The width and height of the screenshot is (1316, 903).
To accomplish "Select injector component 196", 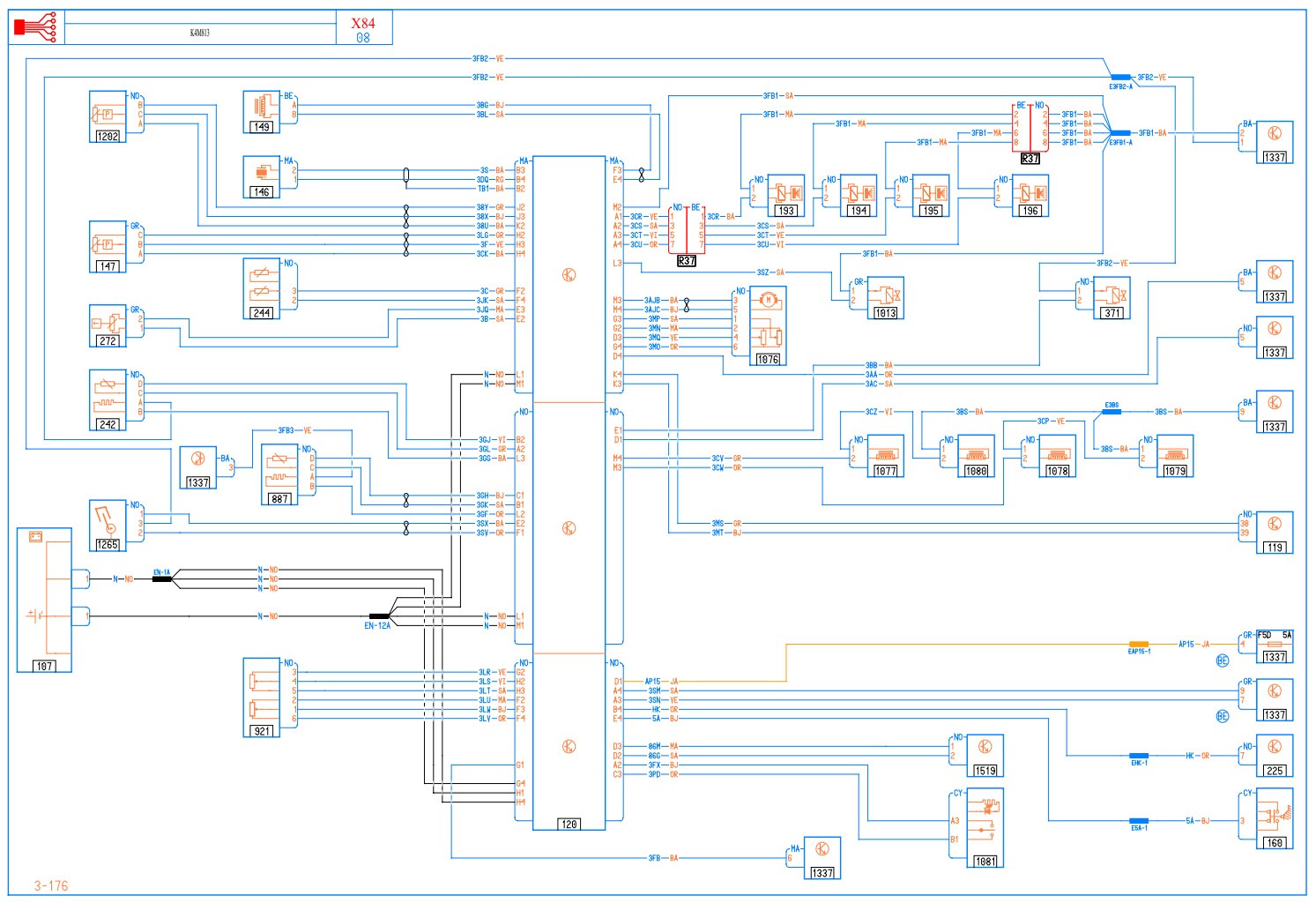I will tap(1030, 196).
